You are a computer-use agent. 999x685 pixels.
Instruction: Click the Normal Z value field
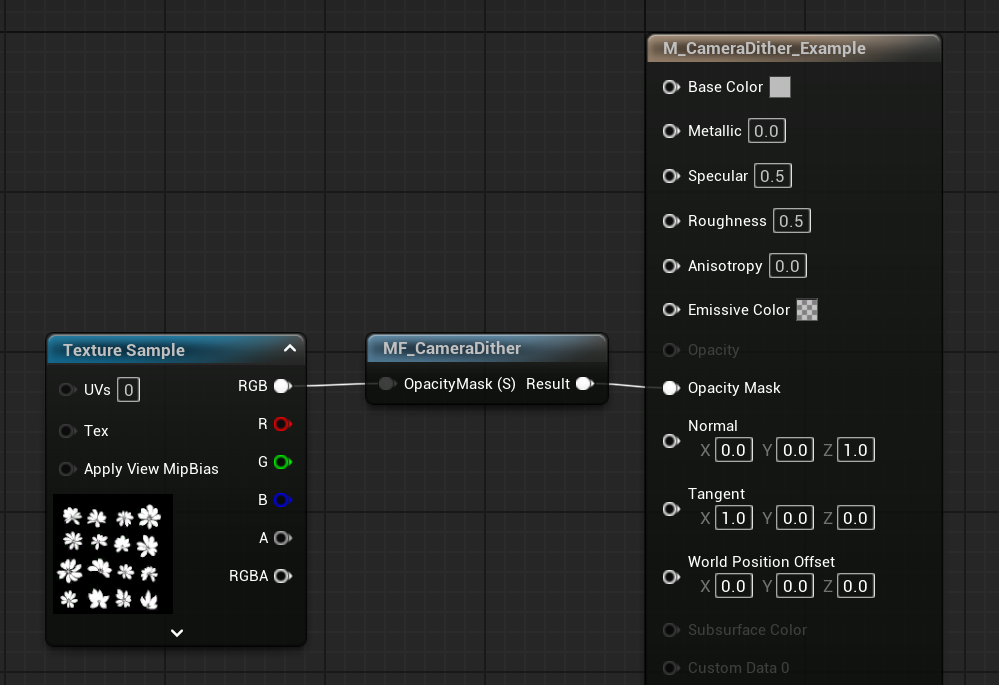tap(855, 450)
